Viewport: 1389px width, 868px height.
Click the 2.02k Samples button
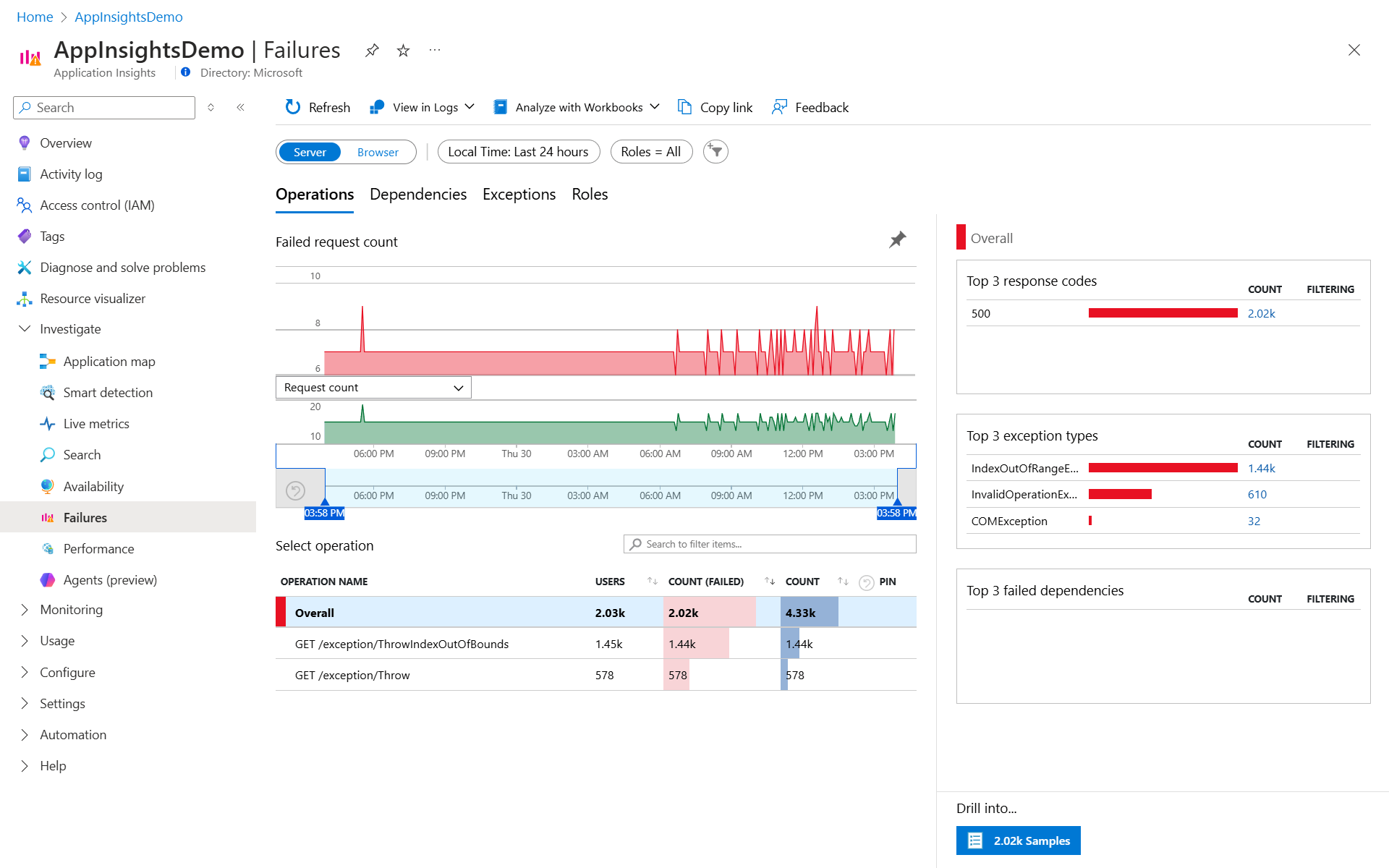(1018, 841)
